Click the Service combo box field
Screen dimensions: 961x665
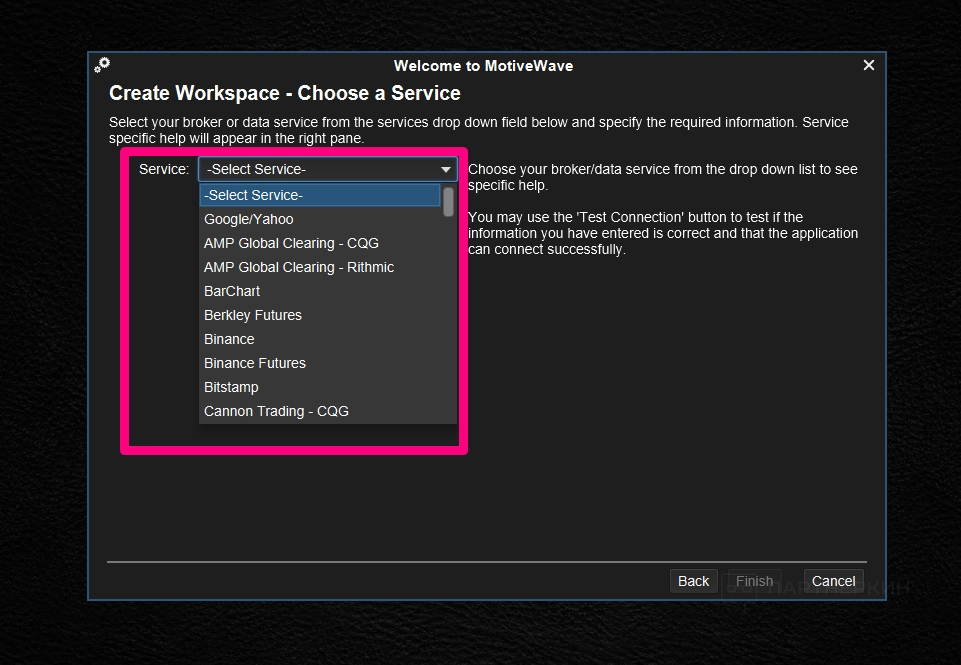[328, 169]
